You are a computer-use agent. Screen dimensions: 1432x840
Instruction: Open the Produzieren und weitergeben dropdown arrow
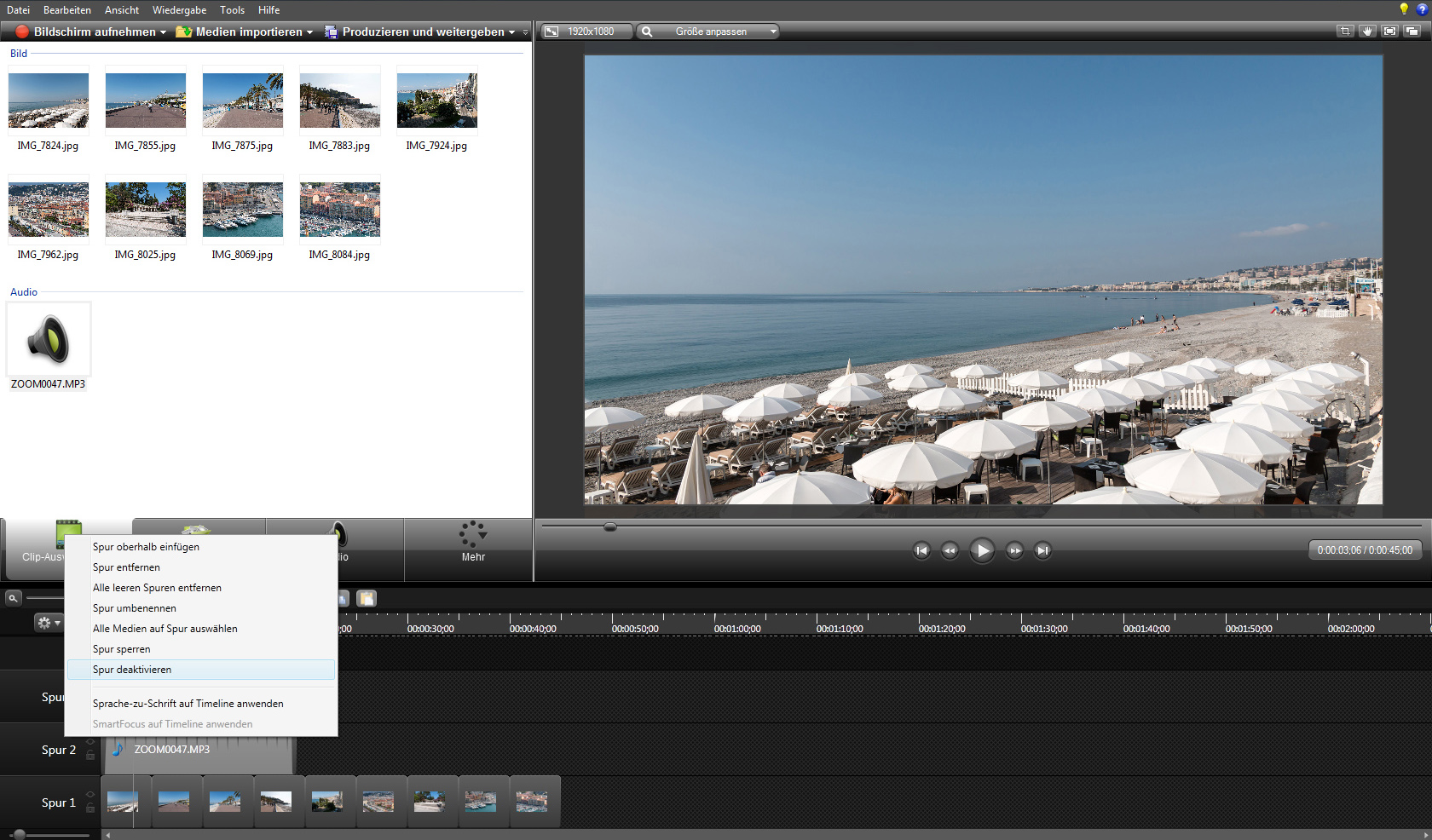(x=511, y=32)
